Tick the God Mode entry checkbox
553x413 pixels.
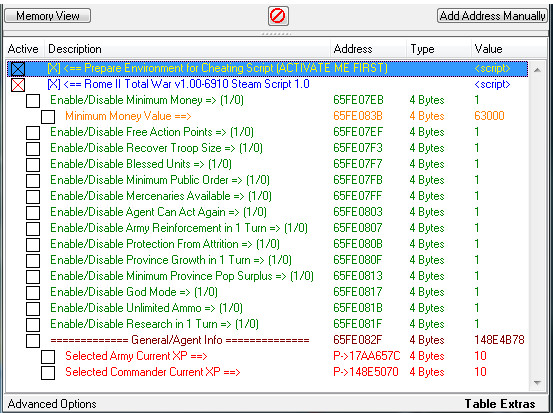(x=33, y=293)
